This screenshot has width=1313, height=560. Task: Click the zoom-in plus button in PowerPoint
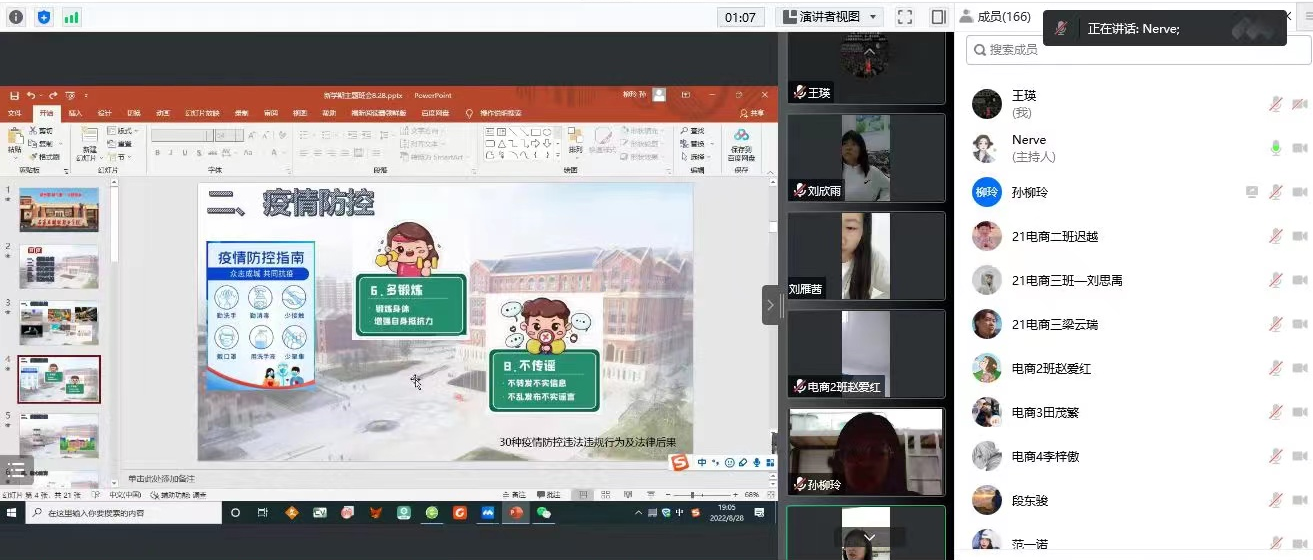733,495
